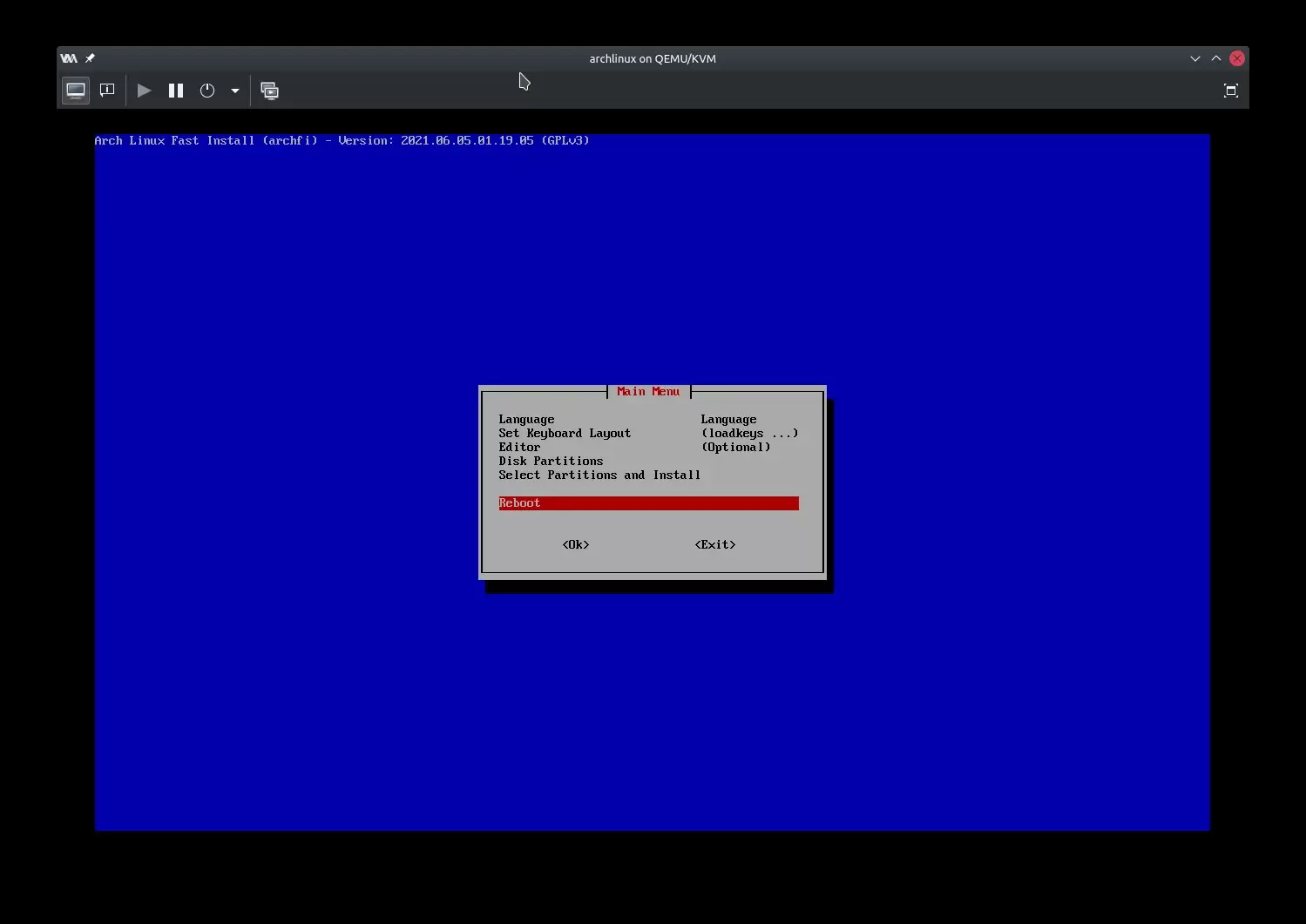The width and height of the screenshot is (1306, 924).
Task: Click the archlinux on QEMU/KVM title bar
Action: (x=653, y=58)
